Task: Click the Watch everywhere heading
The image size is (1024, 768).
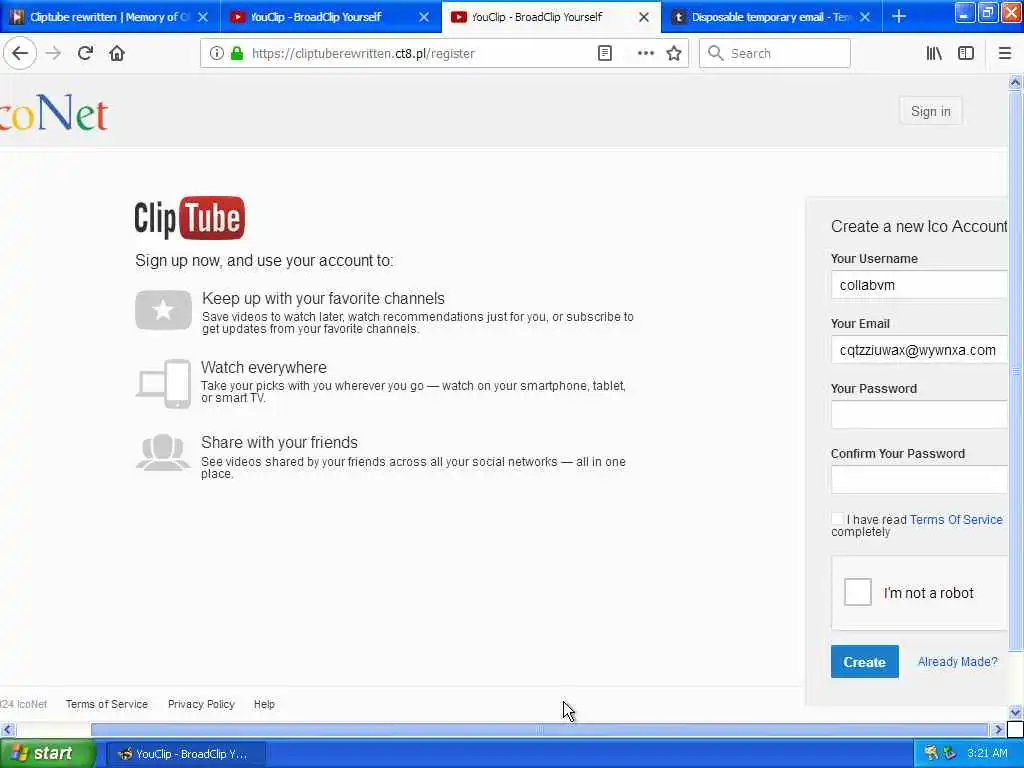Action: point(264,367)
